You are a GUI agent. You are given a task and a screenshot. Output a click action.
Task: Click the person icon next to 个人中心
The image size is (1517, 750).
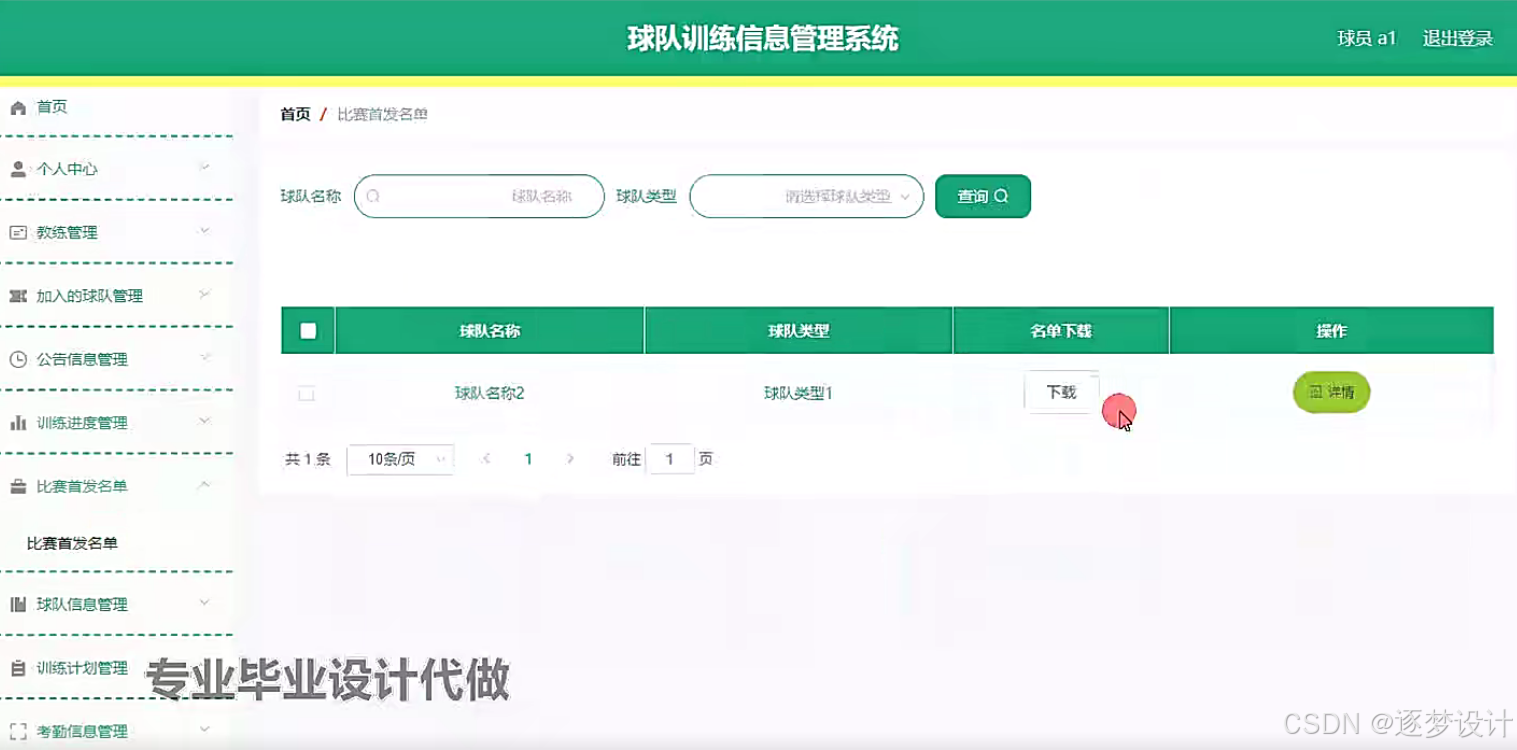point(15,169)
